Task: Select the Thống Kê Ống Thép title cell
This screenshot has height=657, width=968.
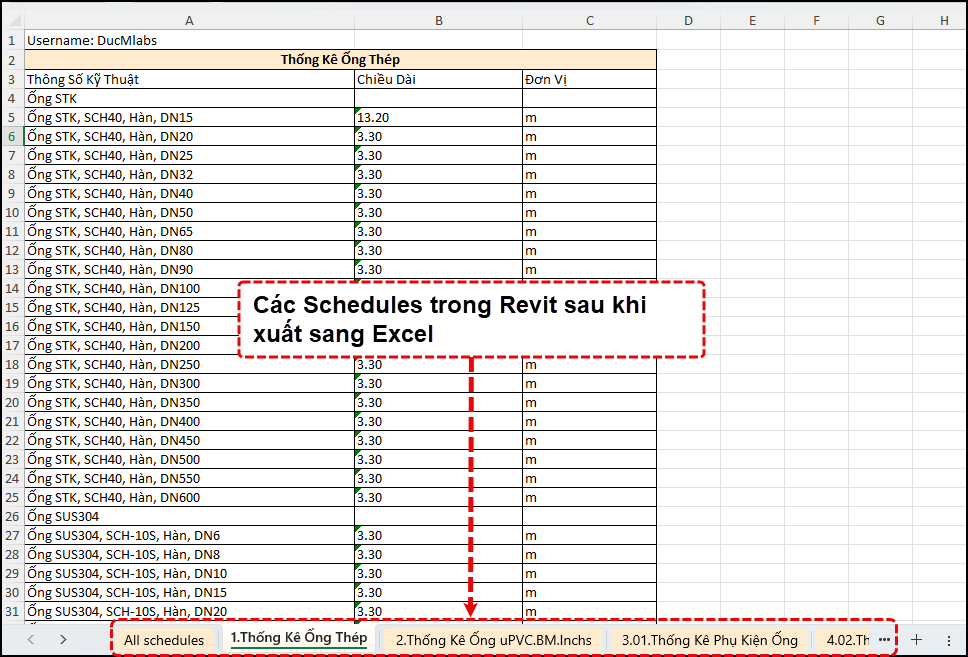Action: (x=340, y=60)
